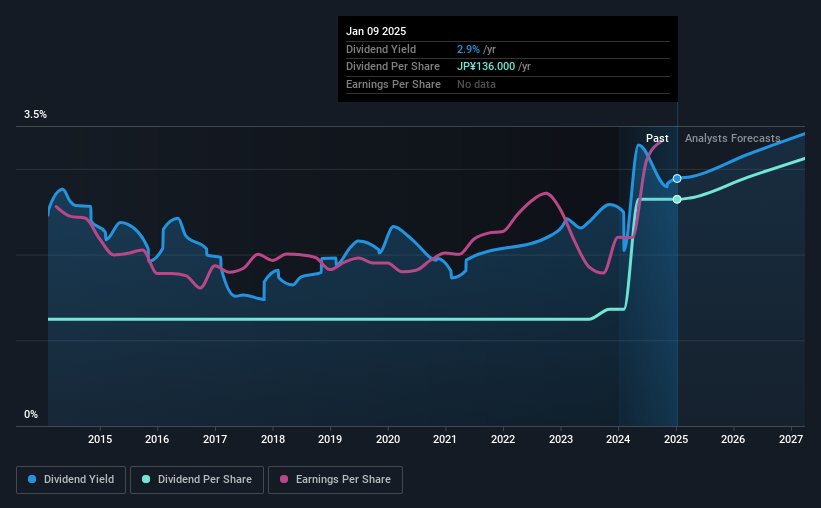Click the blue Dividend Yield legend dot

(x=32, y=479)
